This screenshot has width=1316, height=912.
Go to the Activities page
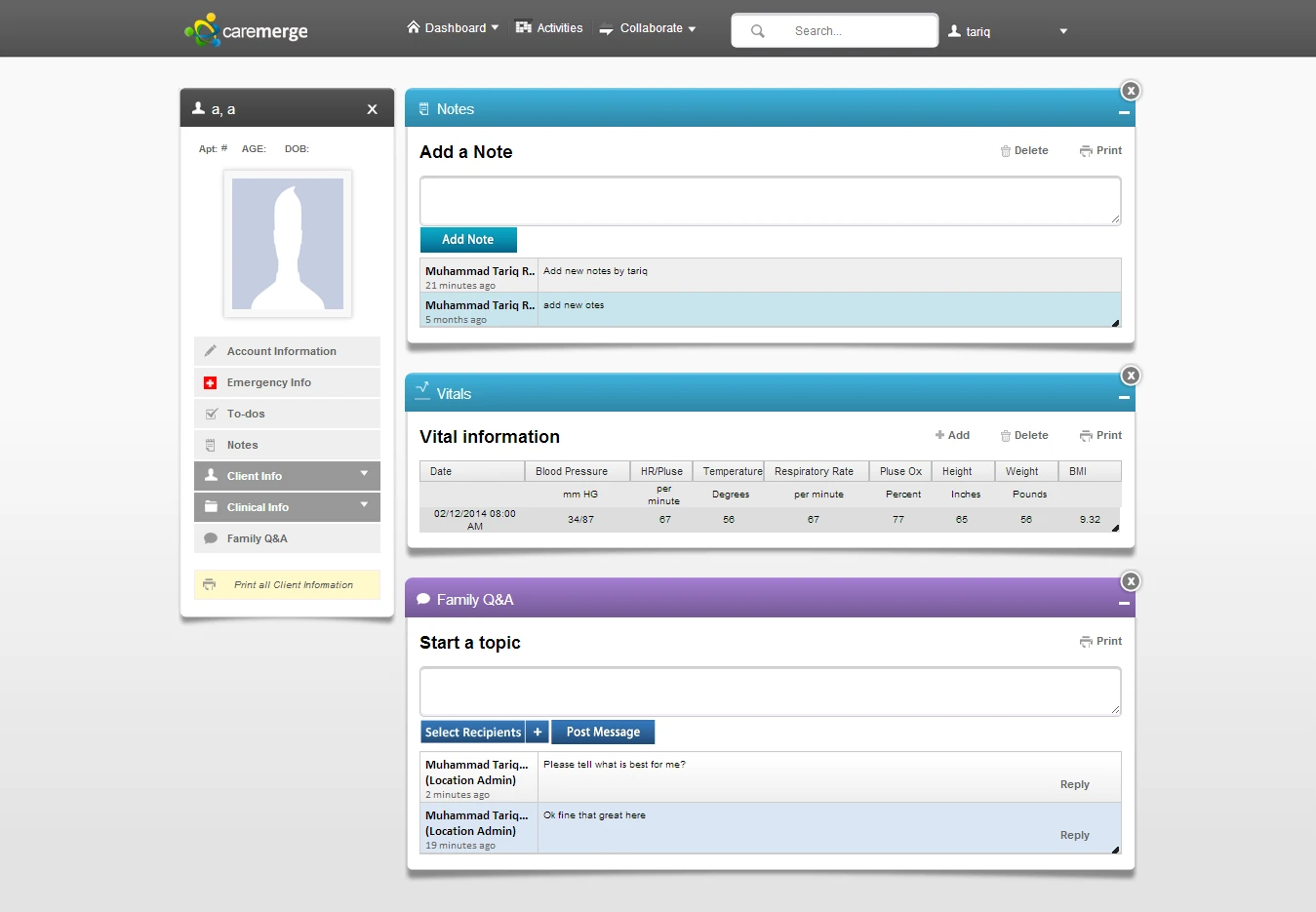[x=549, y=28]
